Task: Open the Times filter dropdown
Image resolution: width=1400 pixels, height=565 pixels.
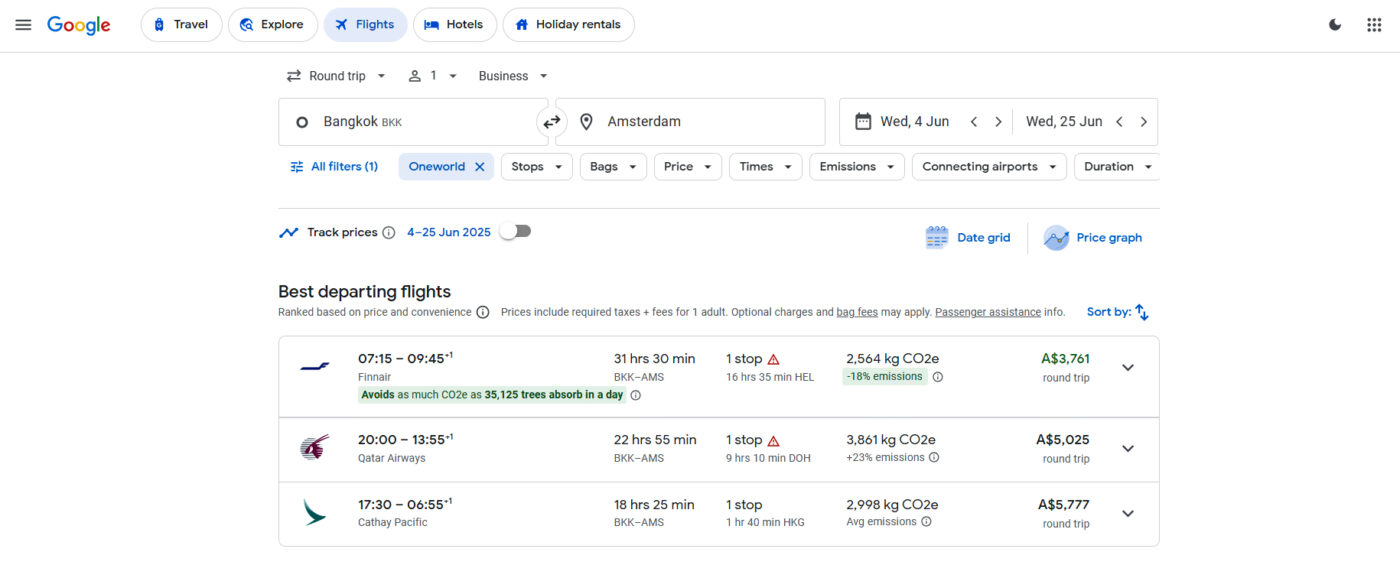Action: click(766, 167)
